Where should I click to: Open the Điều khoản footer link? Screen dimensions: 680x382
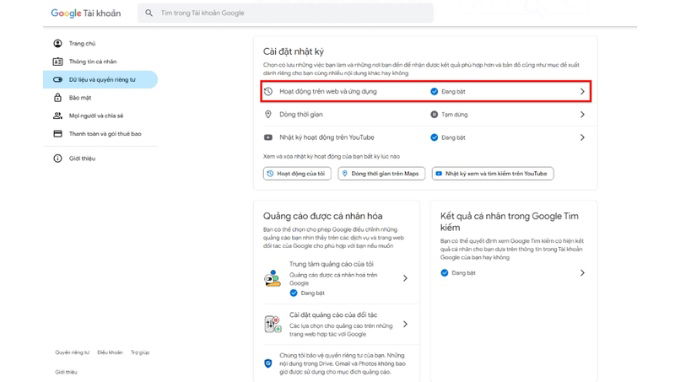[110, 353]
